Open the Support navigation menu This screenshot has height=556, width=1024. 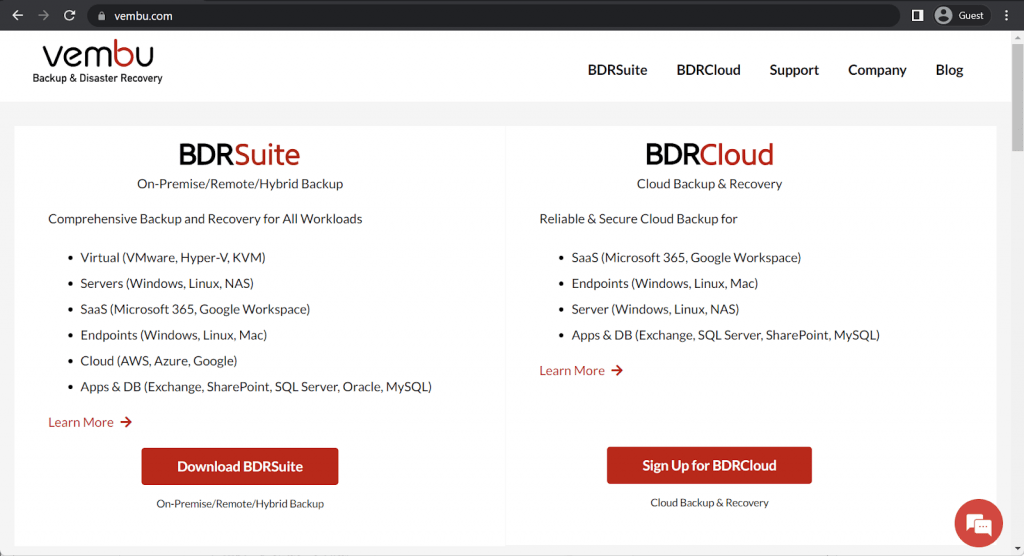click(x=794, y=70)
